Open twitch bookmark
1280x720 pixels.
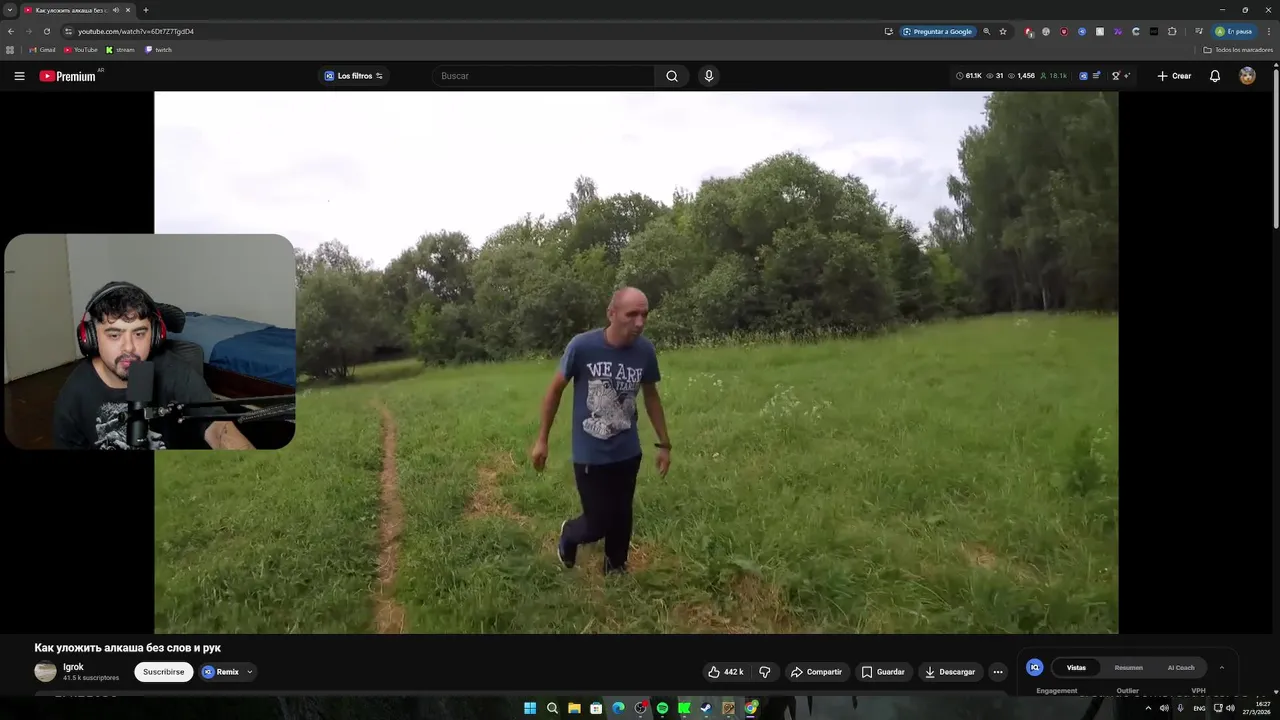(158, 50)
